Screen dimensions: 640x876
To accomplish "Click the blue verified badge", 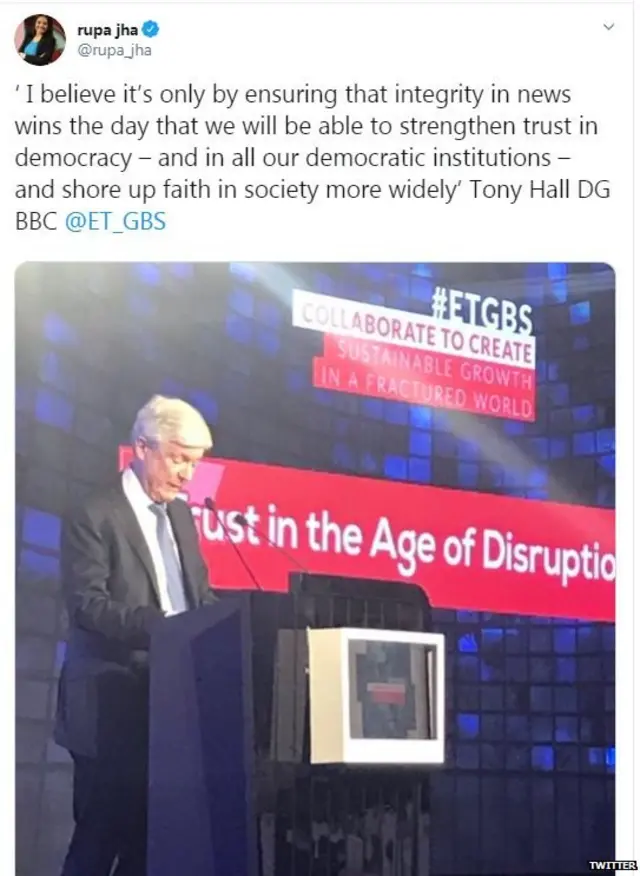I will tap(151, 29).
